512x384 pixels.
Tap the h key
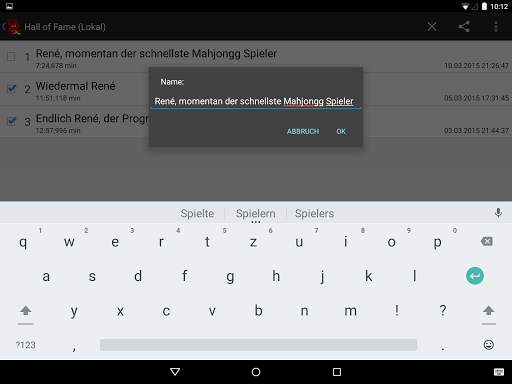point(276,276)
